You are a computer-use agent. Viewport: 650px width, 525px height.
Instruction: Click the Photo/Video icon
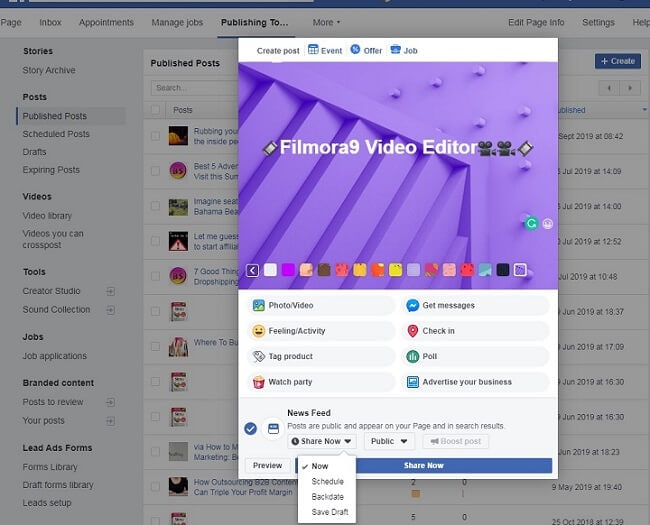click(259, 306)
